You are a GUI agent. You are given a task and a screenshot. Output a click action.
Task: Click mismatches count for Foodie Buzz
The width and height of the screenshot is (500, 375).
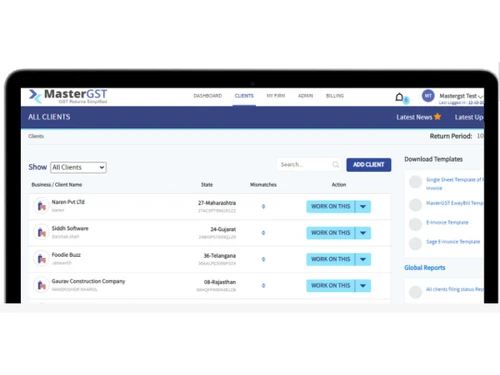point(263,259)
